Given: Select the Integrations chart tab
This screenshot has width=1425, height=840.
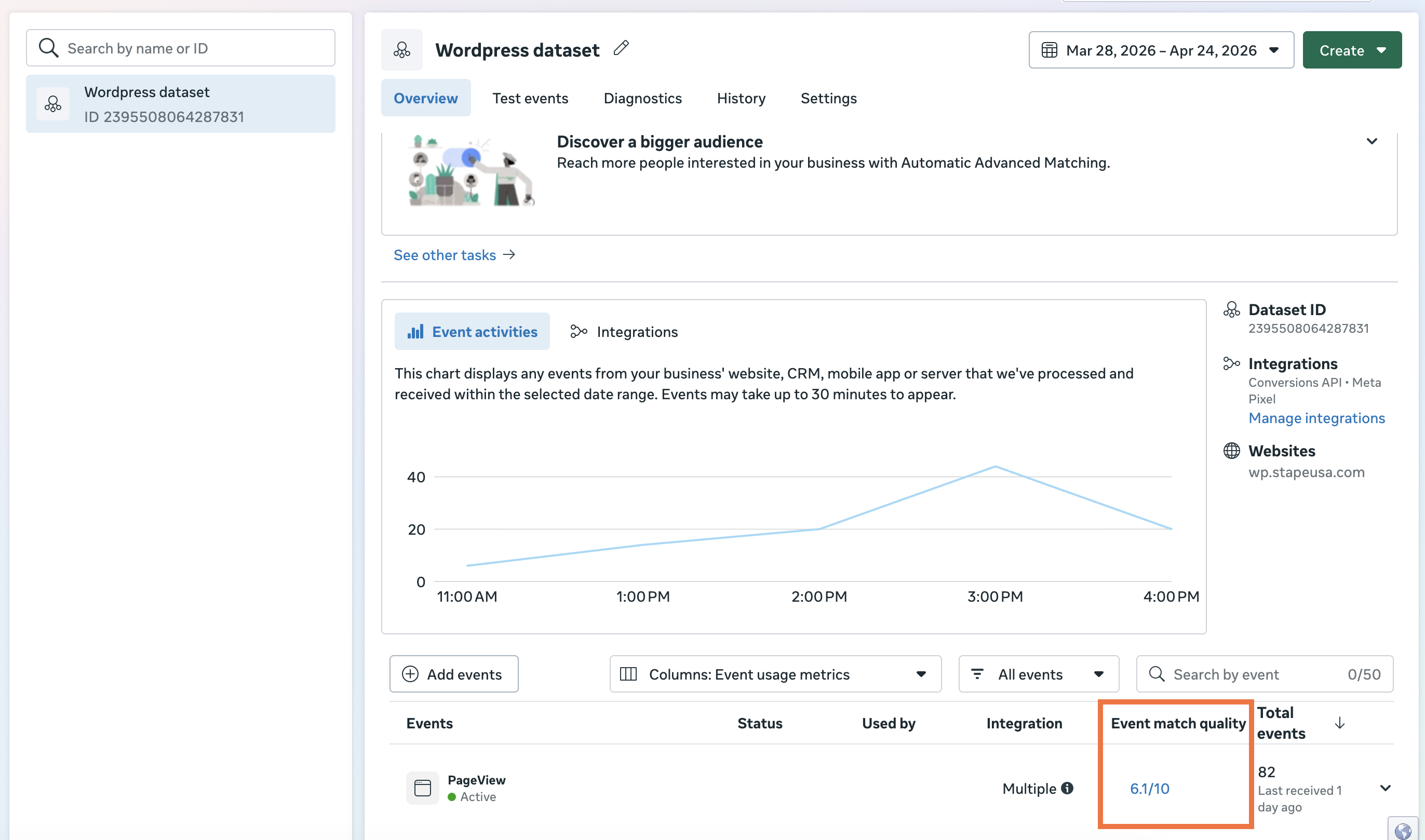Looking at the screenshot, I should tap(624, 332).
